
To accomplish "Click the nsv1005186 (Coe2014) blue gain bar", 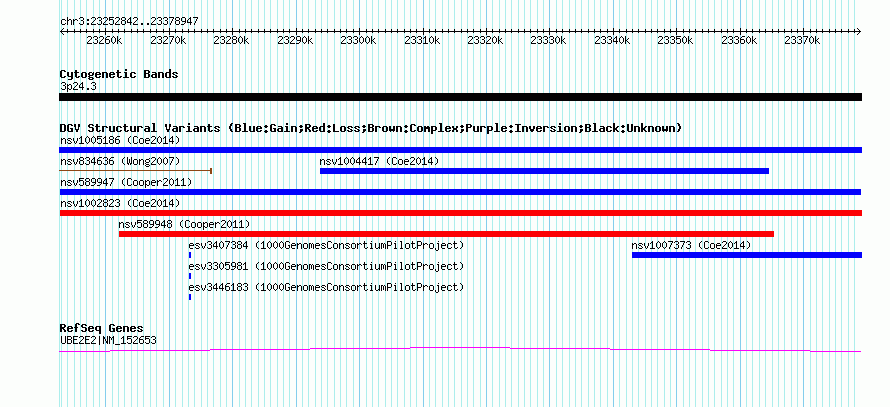I will pyautogui.click(x=460, y=150).
